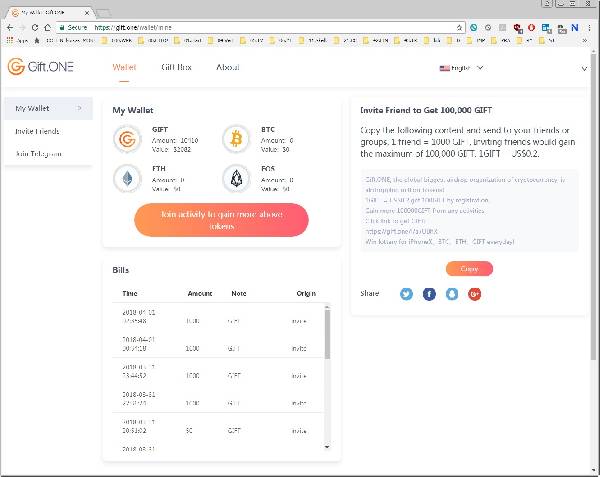The image size is (600, 477).
Task: Click the invite message text box
Action: (469, 211)
